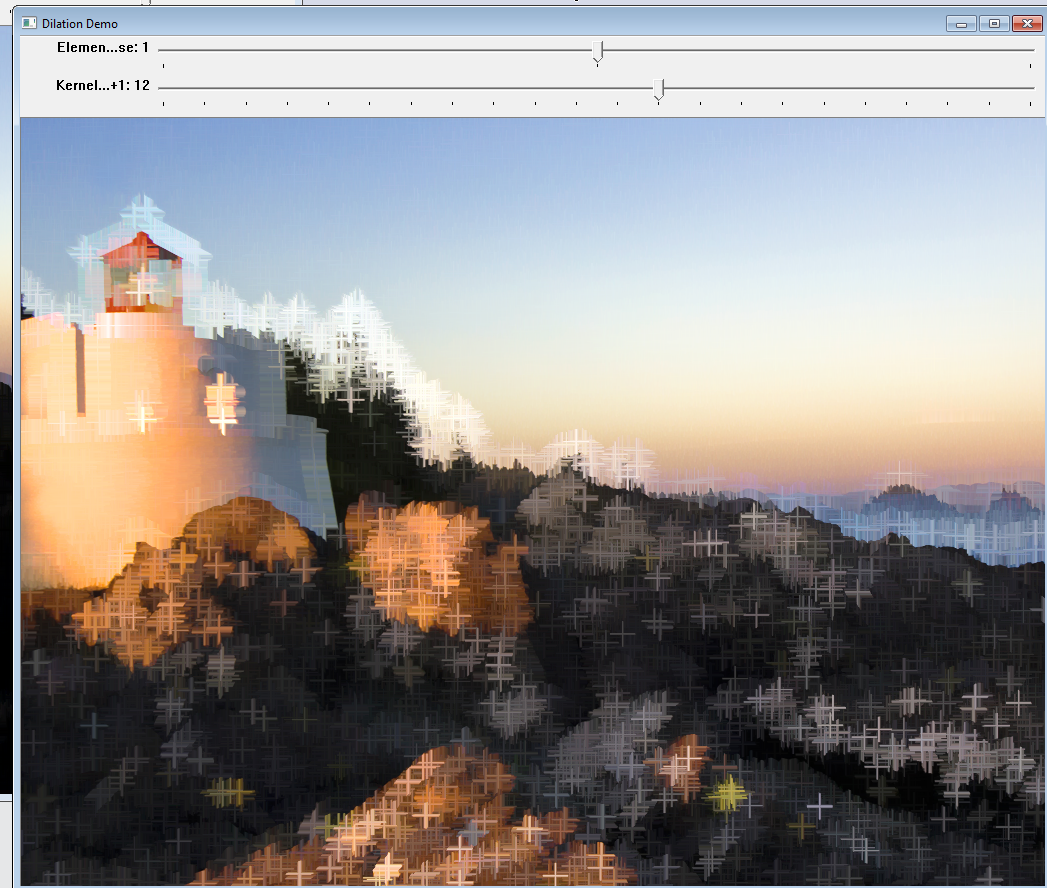Click the 'Kernel...+1: 12' slider label

[102, 86]
